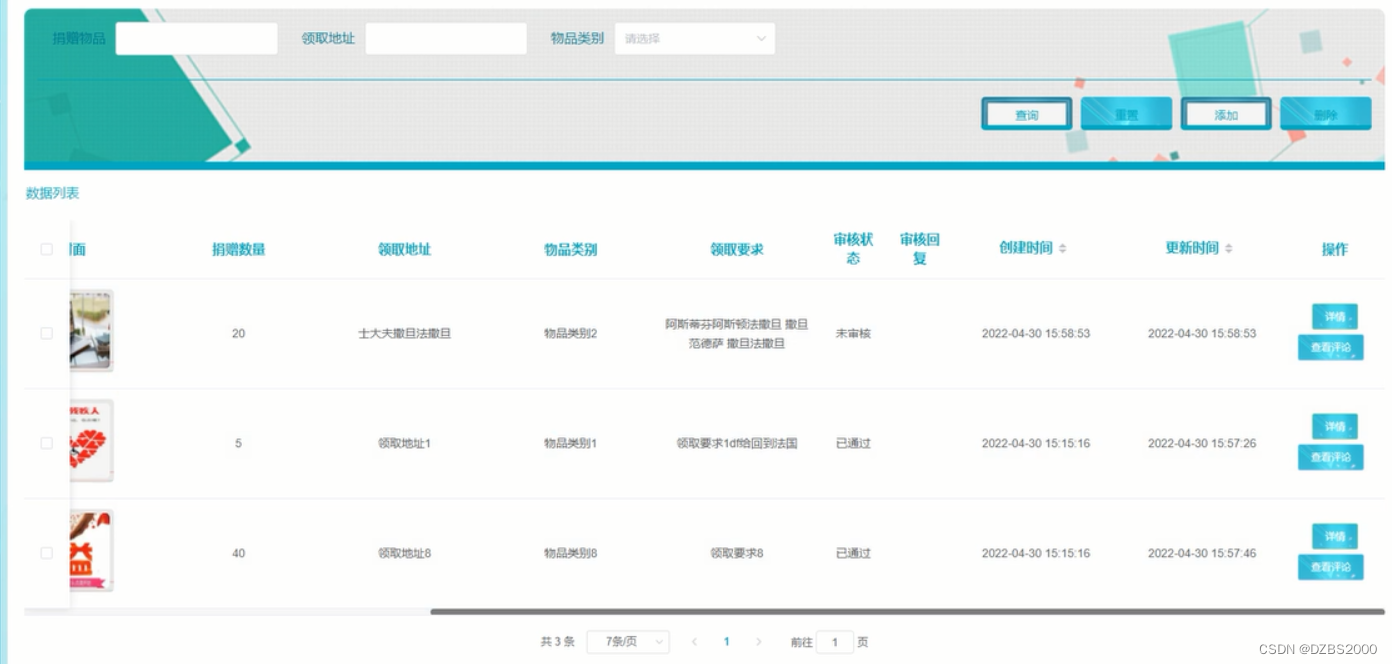Click the horizontal table scrollbar
Viewport: 1392px width, 664px height.
[907, 611]
